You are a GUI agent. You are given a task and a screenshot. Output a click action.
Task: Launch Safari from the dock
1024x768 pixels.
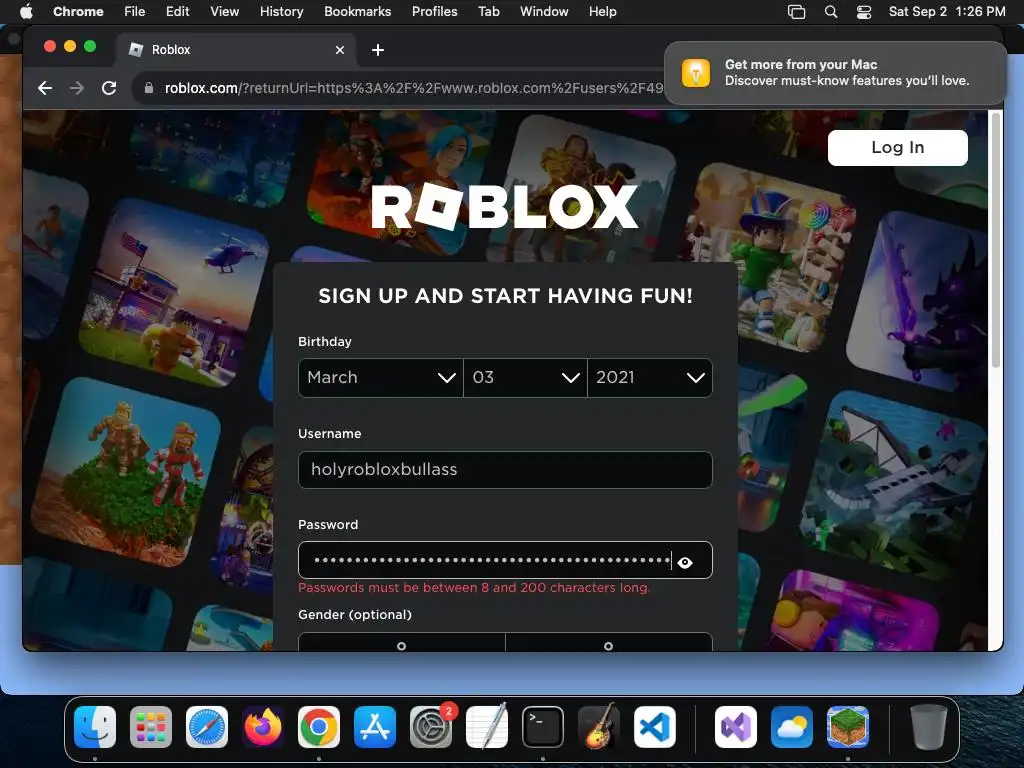pos(207,727)
